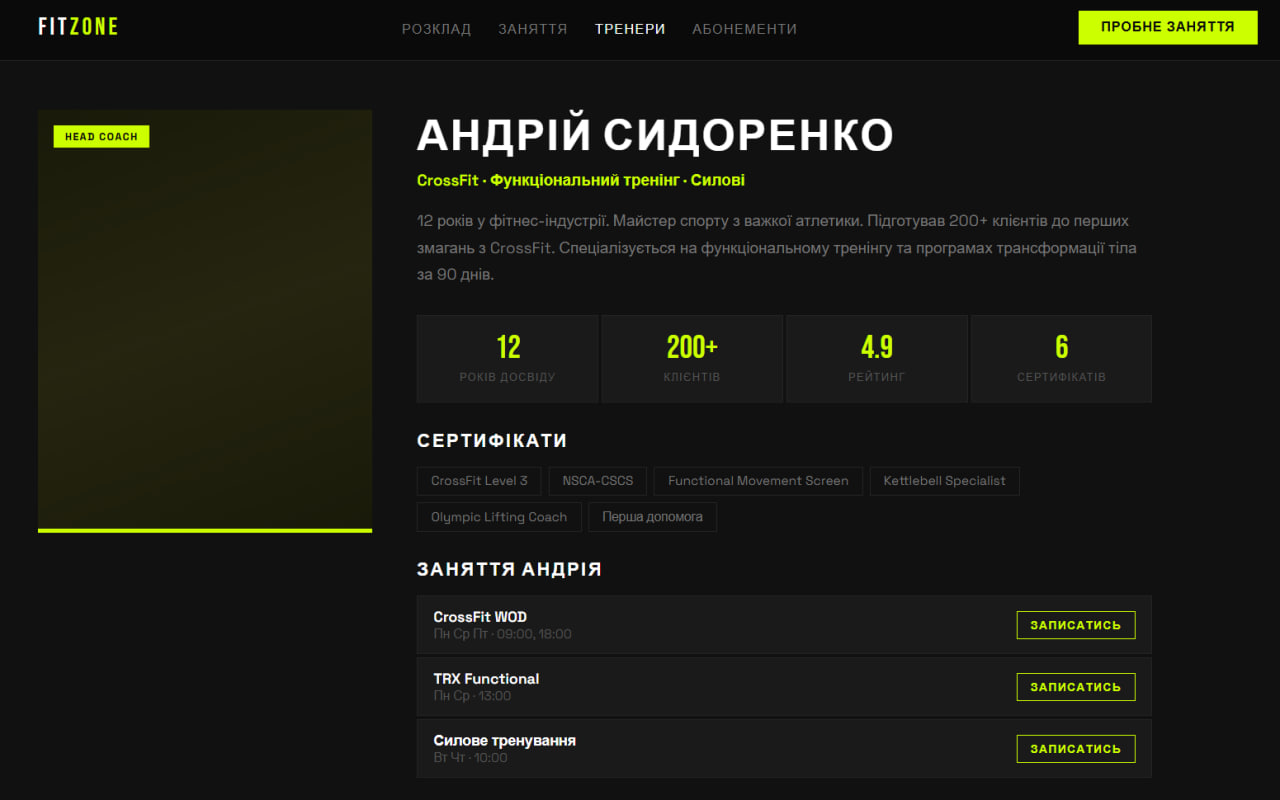Select the CrossFit specialty link

448,180
